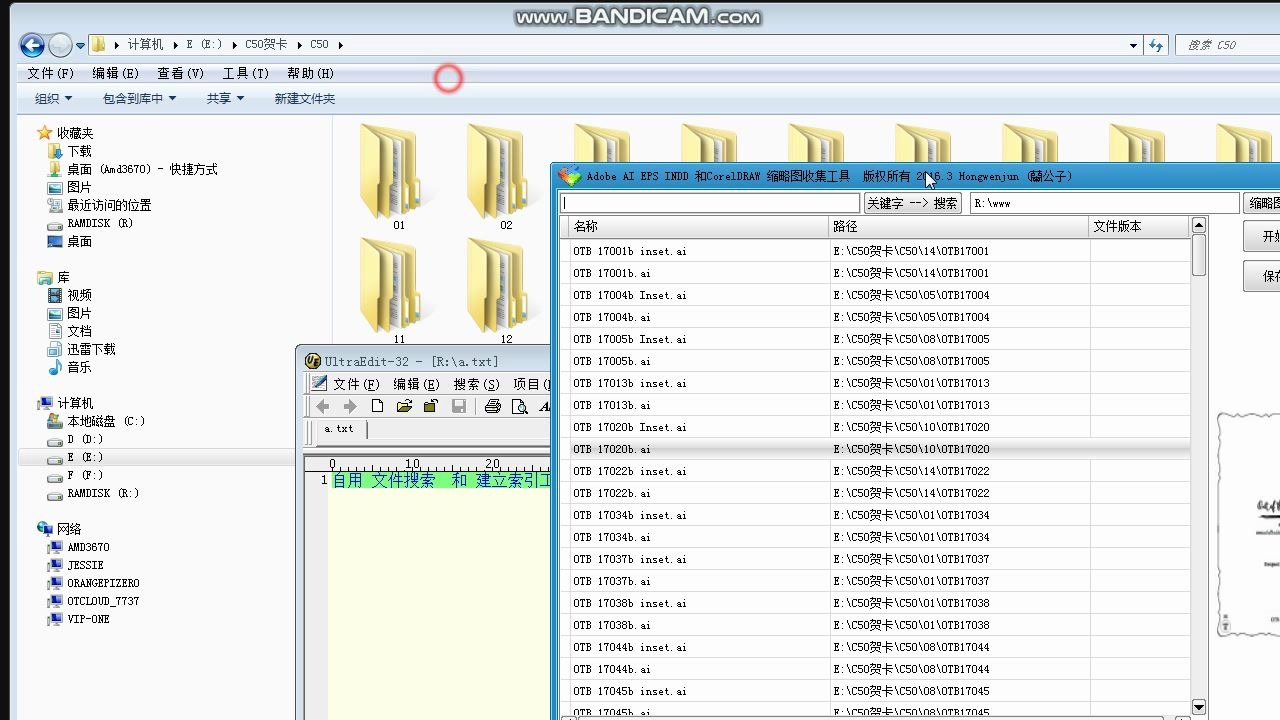1280x720 pixels.
Task: Click the UltraEdit forward arrow toolbar icon
Action: coord(349,406)
